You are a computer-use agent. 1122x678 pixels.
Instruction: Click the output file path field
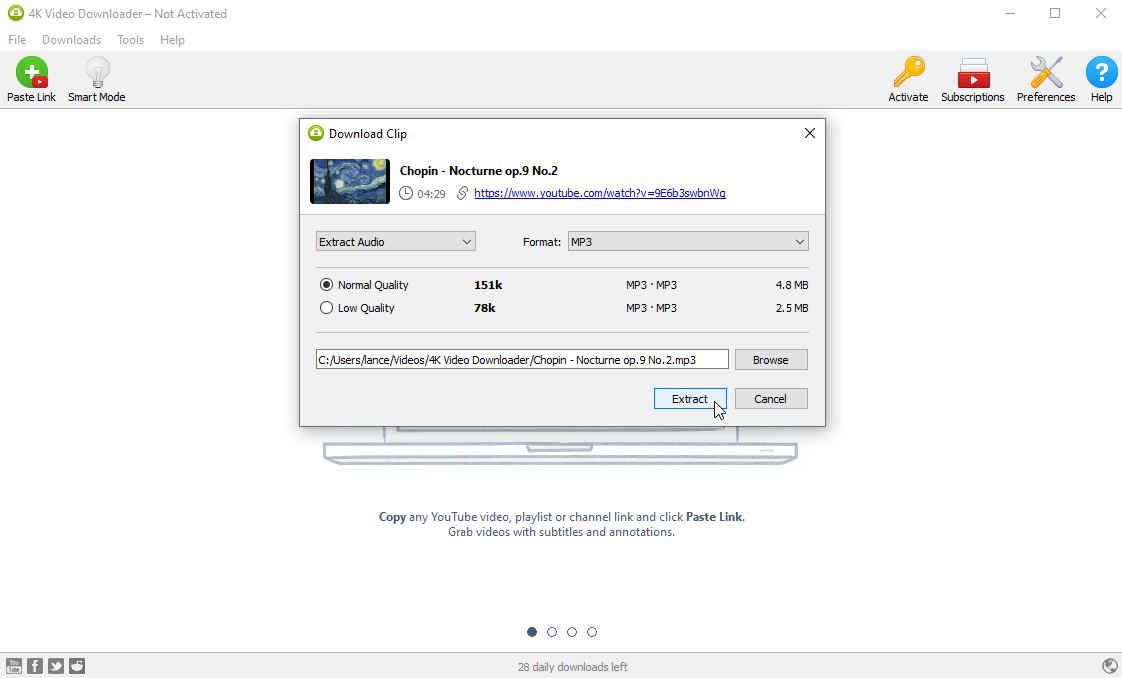point(522,360)
